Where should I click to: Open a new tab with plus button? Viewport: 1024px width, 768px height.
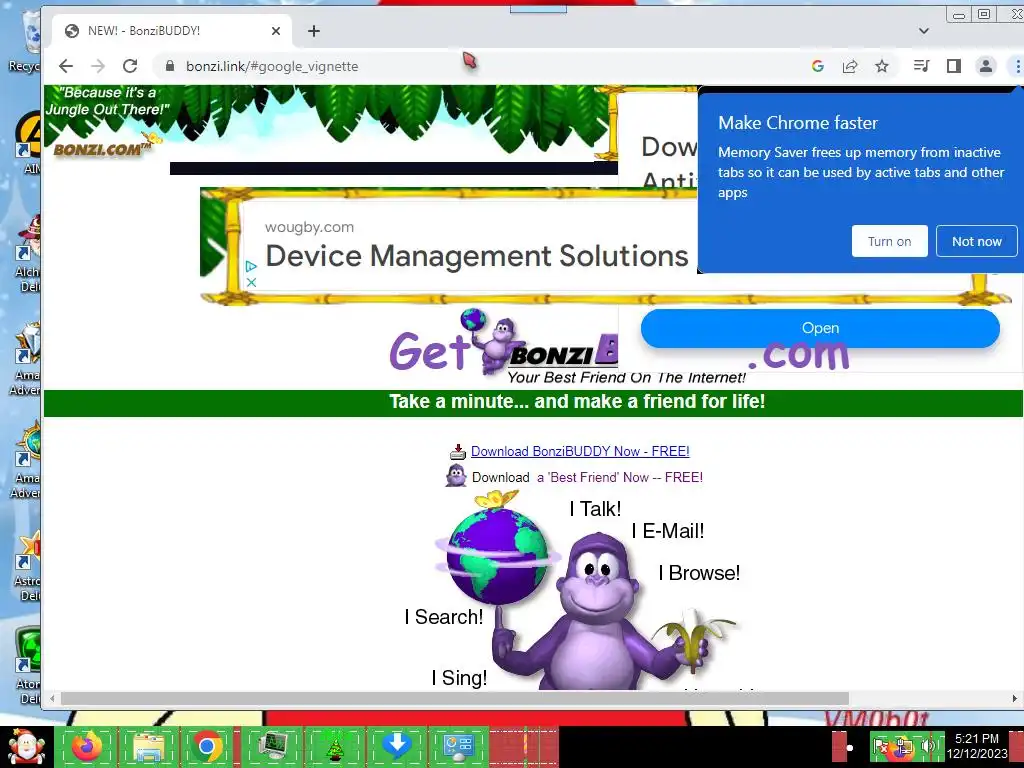click(x=314, y=31)
